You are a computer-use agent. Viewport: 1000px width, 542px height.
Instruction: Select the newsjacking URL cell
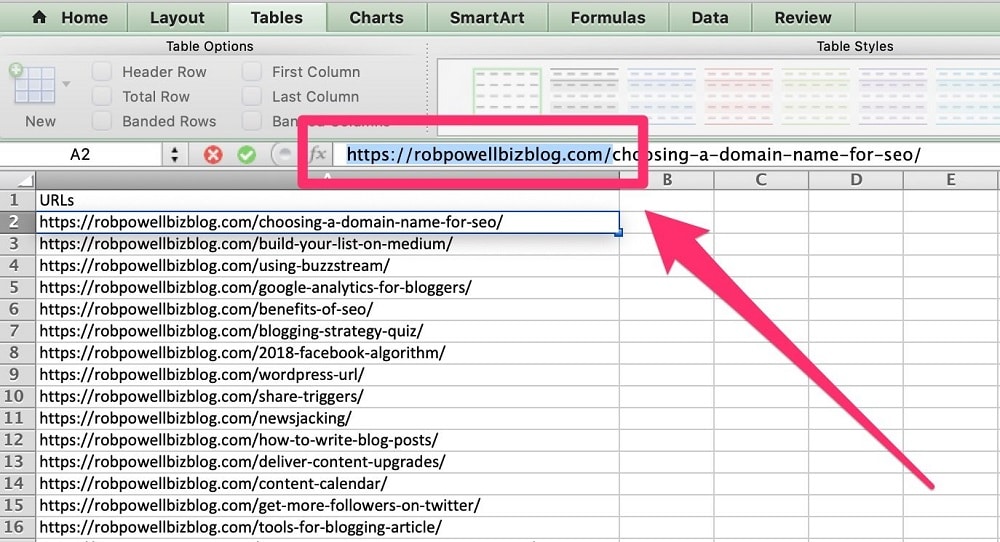(x=327, y=418)
